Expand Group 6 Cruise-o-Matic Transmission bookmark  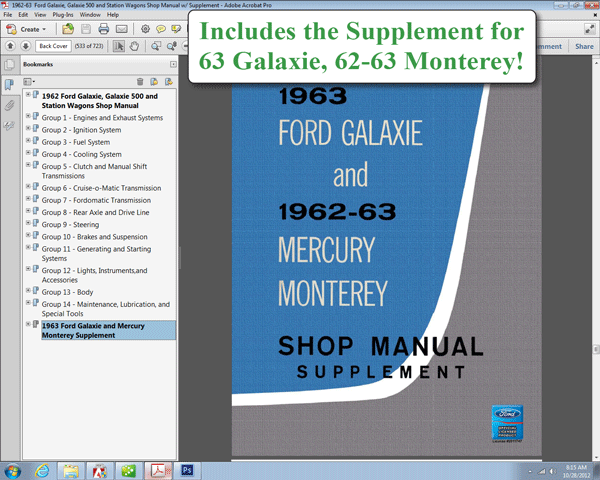tap(28, 186)
